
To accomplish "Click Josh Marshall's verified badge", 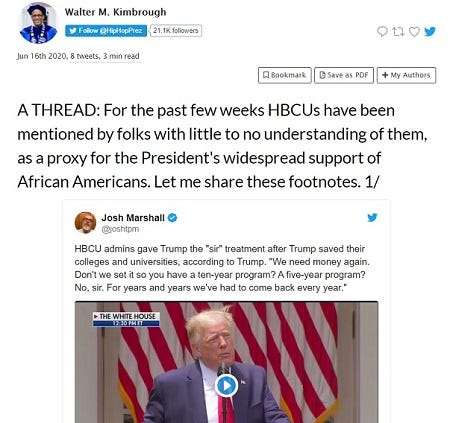I will [172, 218].
